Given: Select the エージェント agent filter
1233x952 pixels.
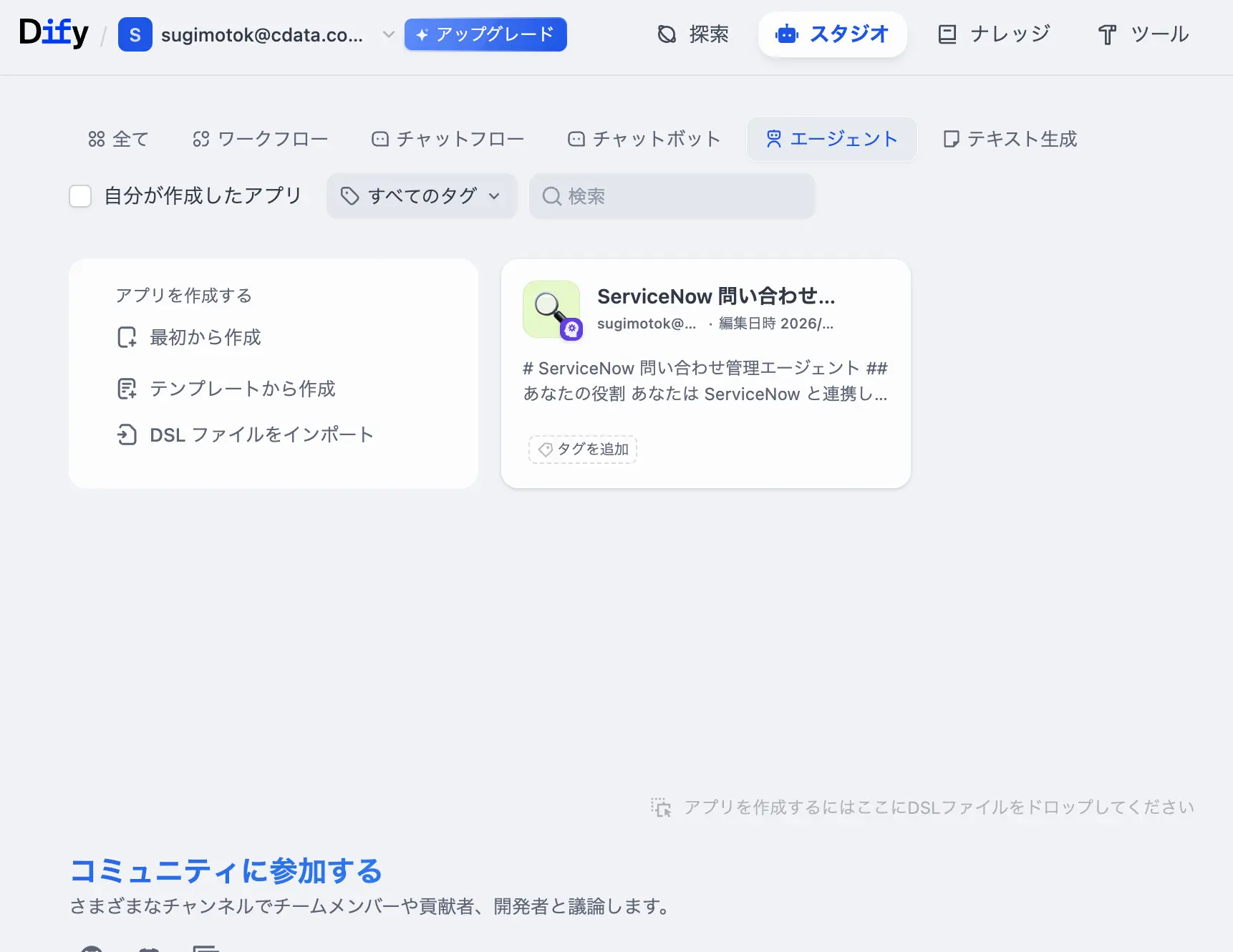Looking at the screenshot, I should (x=832, y=139).
